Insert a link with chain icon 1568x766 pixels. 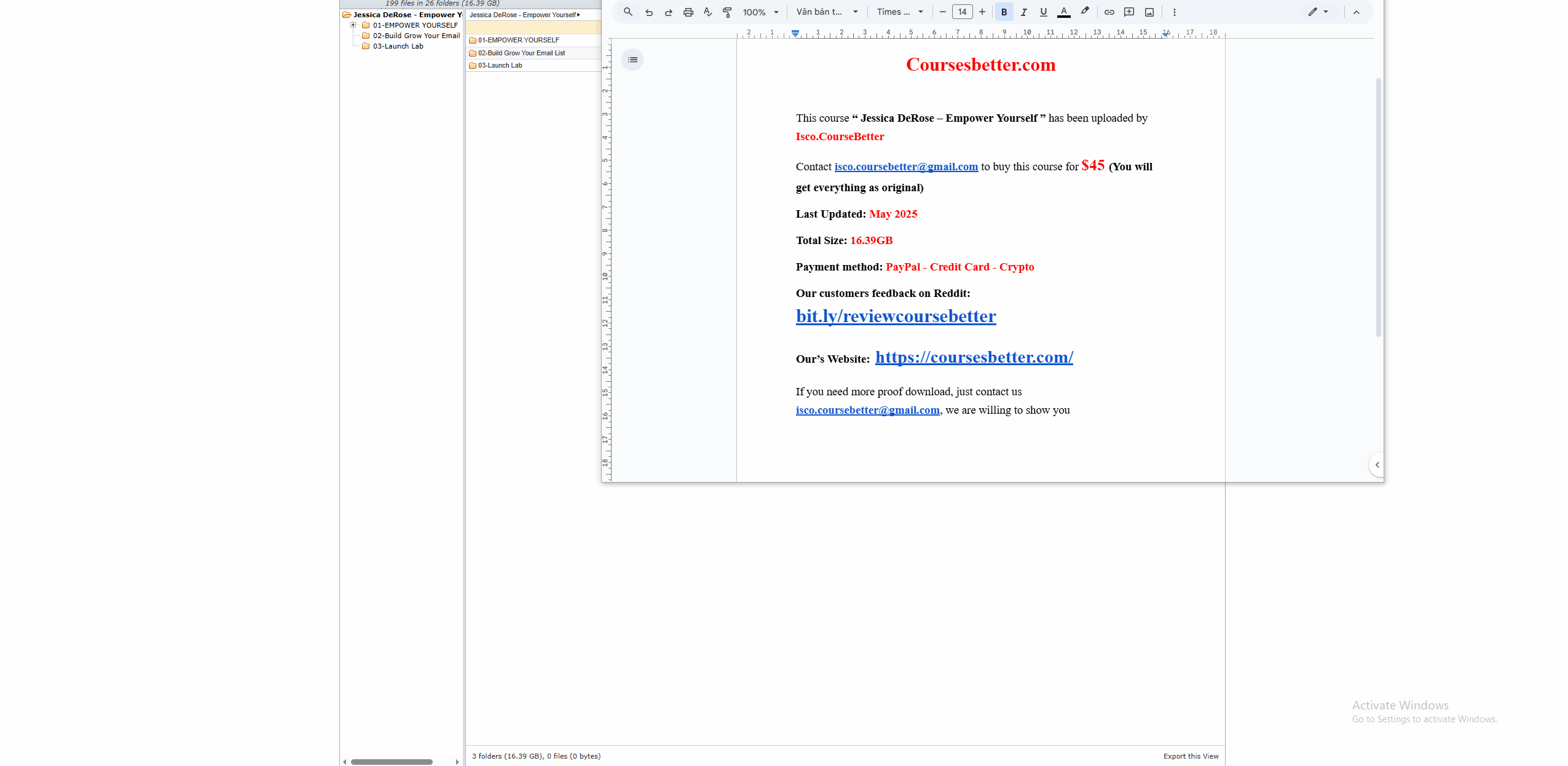point(1109,12)
